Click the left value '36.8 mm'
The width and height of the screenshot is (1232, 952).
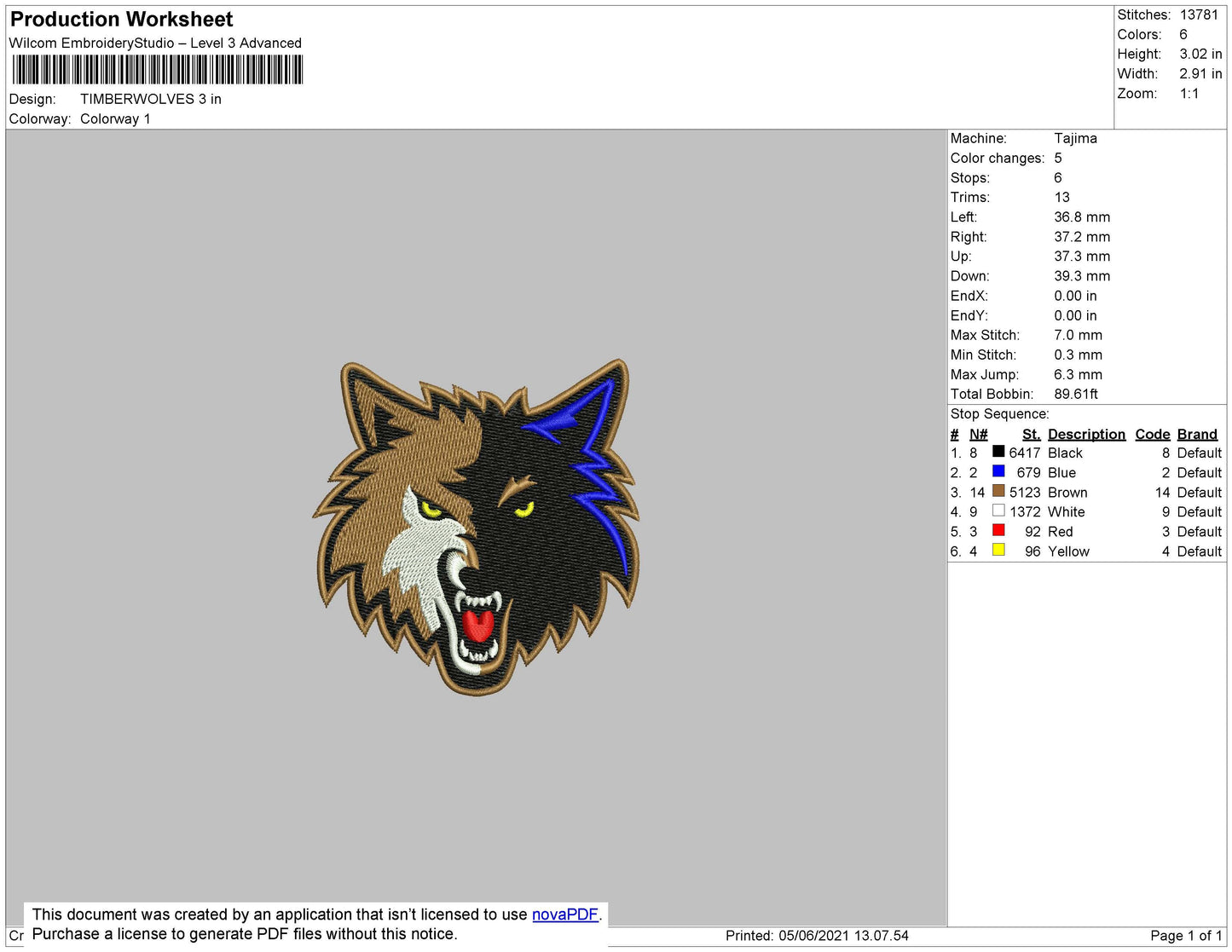tap(1082, 217)
